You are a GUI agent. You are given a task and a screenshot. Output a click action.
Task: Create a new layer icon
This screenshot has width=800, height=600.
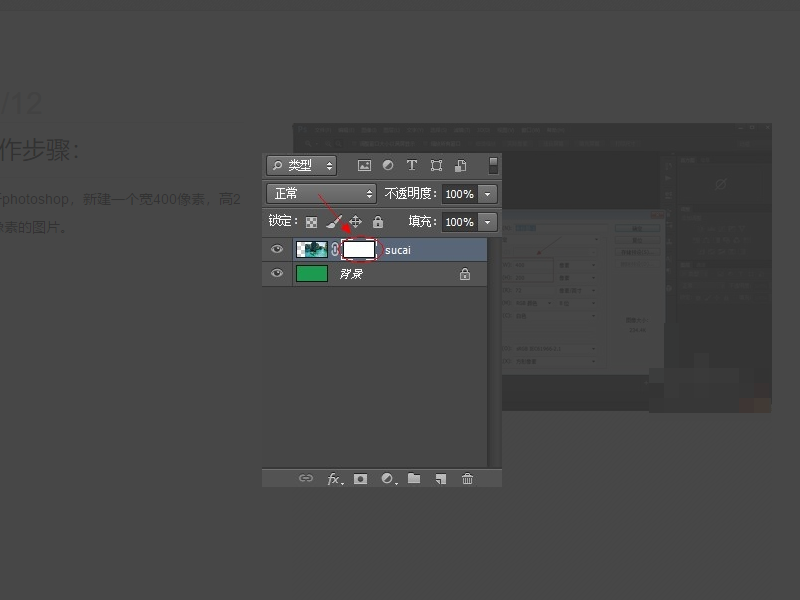pyautogui.click(x=441, y=479)
